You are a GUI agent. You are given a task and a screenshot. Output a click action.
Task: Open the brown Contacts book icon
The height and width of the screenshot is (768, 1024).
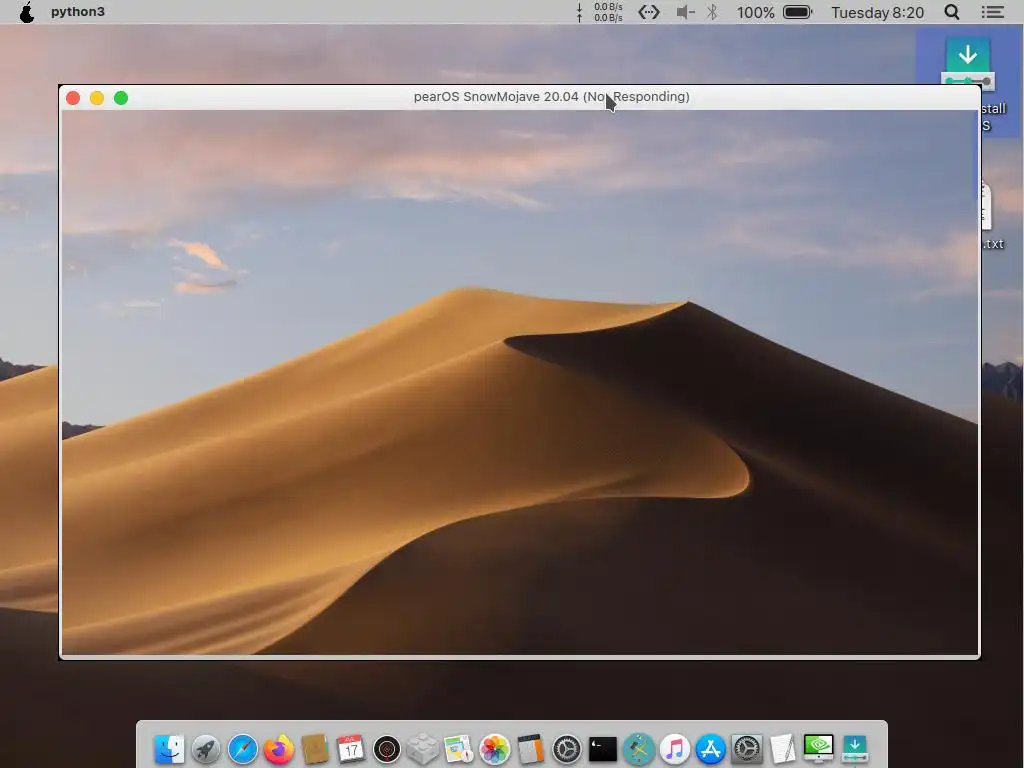[315, 748]
